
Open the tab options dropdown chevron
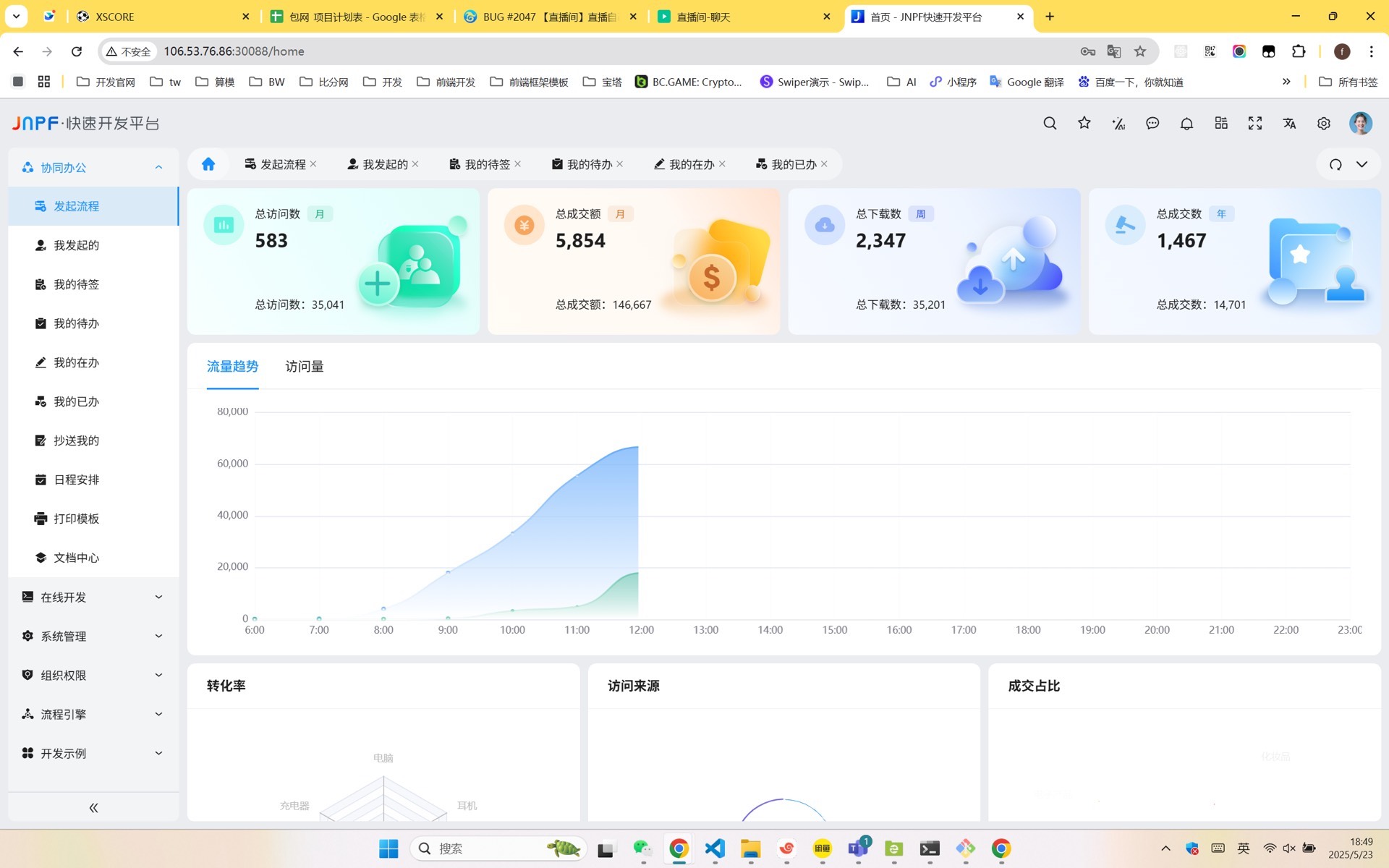[x=1362, y=164]
